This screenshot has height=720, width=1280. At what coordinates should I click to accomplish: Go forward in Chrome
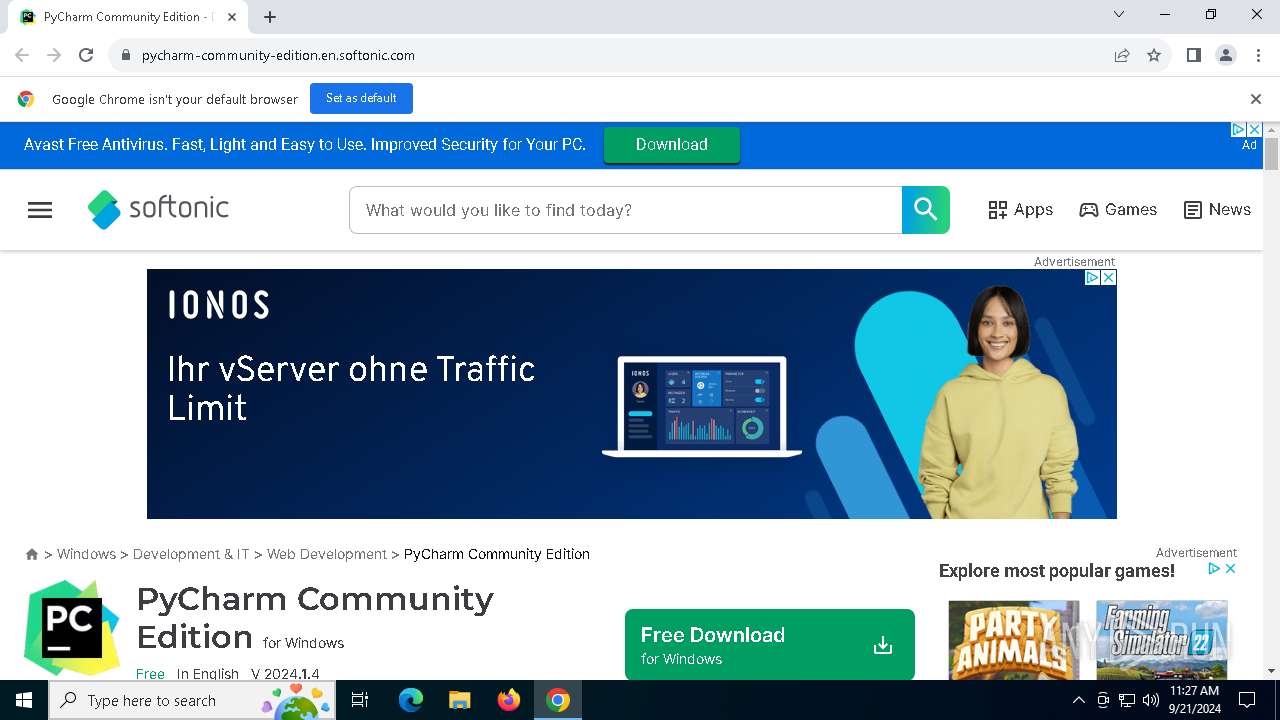54,55
